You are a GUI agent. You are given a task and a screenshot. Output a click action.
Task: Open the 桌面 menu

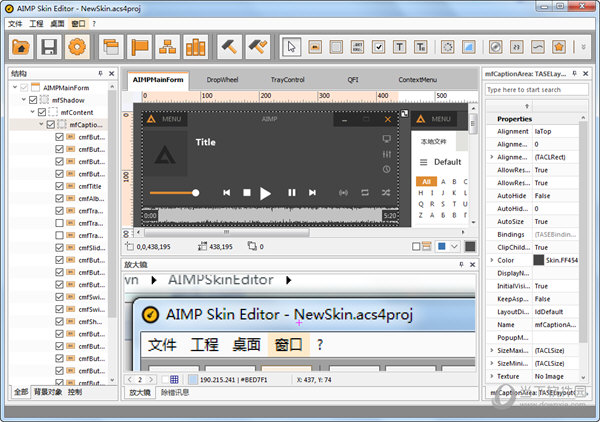[57, 24]
